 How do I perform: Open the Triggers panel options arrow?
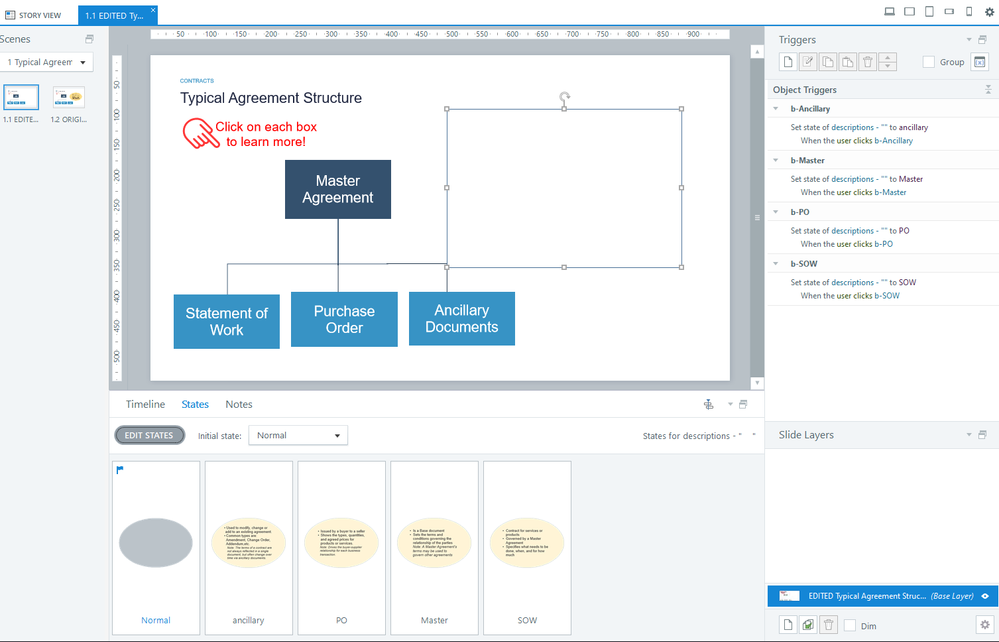pyautogui.click(x=969, y=39)
